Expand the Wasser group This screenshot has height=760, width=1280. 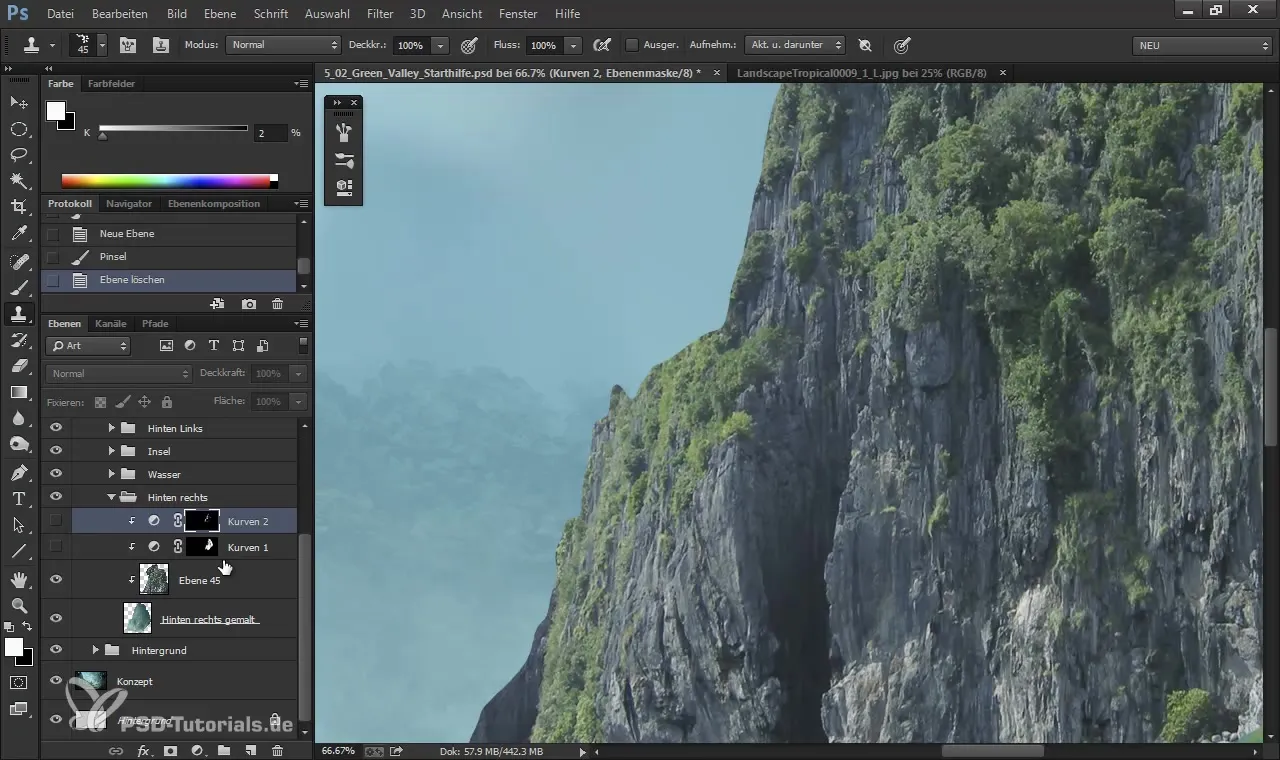(x=111, y=474)
